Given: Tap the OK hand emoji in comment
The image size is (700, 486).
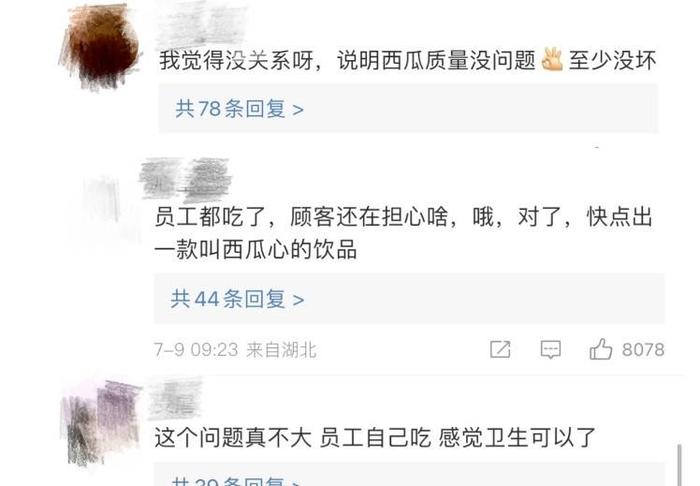Looking at the screenshot, I should tap(552, 60).
